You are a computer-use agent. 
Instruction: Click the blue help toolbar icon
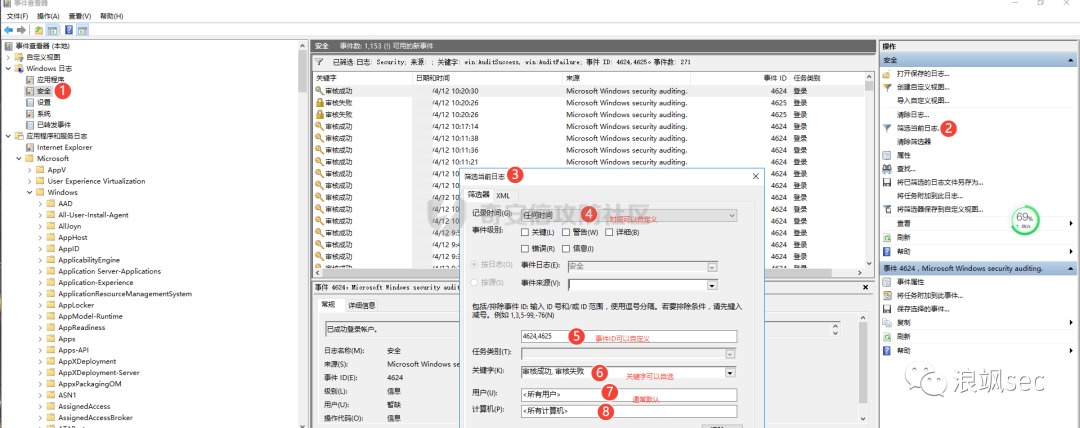point(69,30)
